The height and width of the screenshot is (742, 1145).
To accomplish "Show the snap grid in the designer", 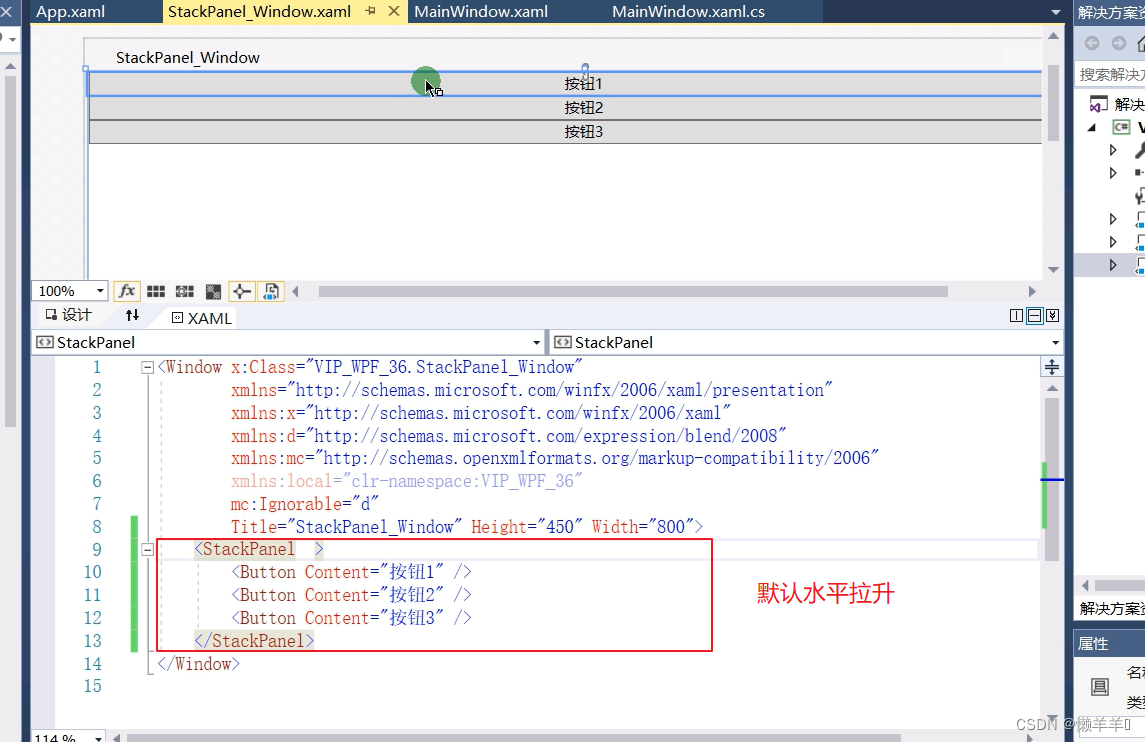I will pos(156,291).
